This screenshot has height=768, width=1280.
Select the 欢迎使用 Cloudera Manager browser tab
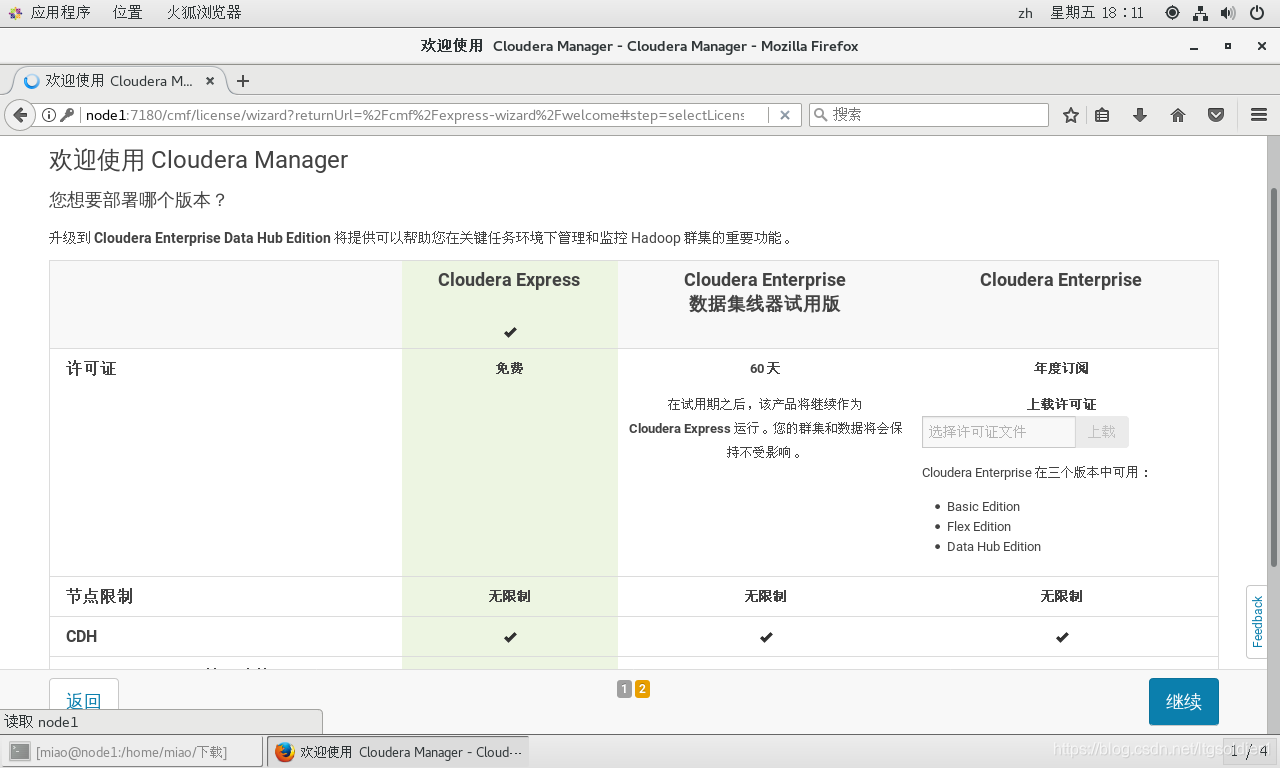[x=117, y=81]
